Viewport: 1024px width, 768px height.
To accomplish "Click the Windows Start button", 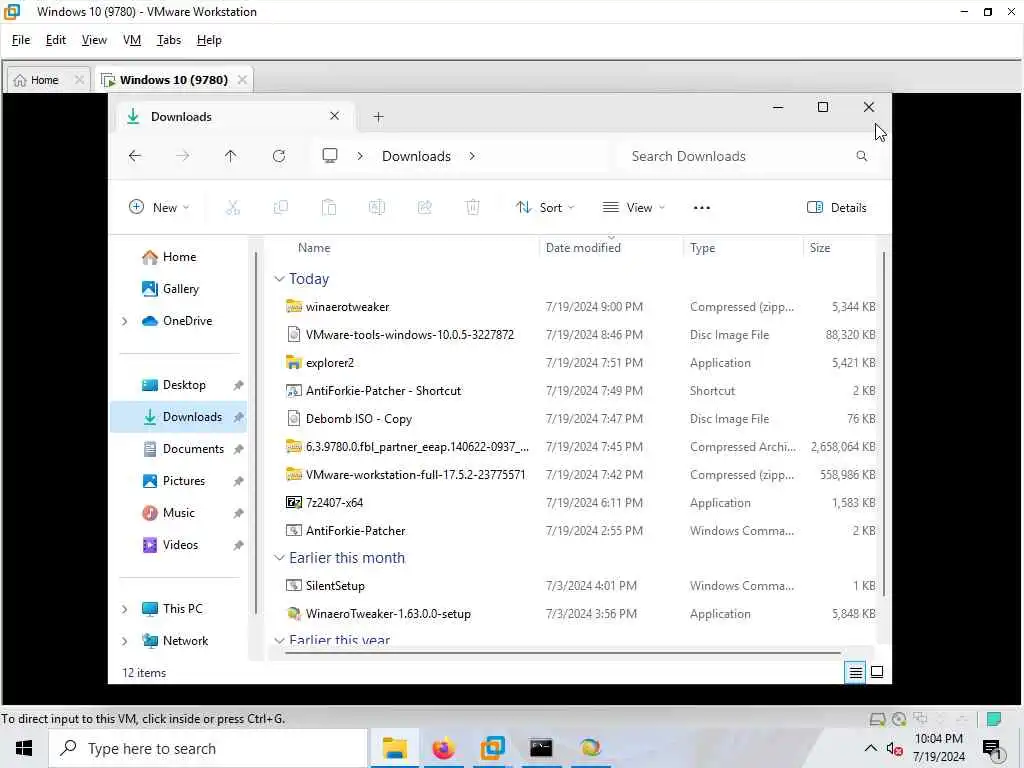I will click(x=24, y=748).
